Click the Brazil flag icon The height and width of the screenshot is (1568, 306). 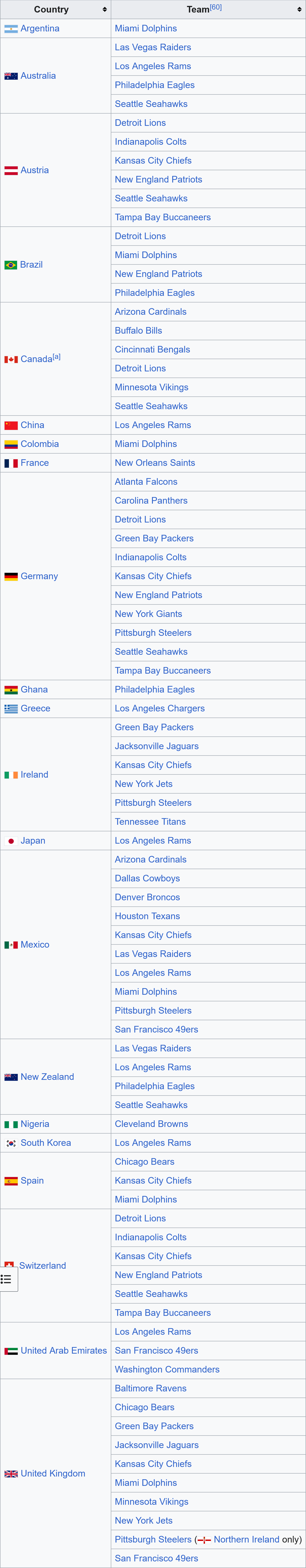11,265
